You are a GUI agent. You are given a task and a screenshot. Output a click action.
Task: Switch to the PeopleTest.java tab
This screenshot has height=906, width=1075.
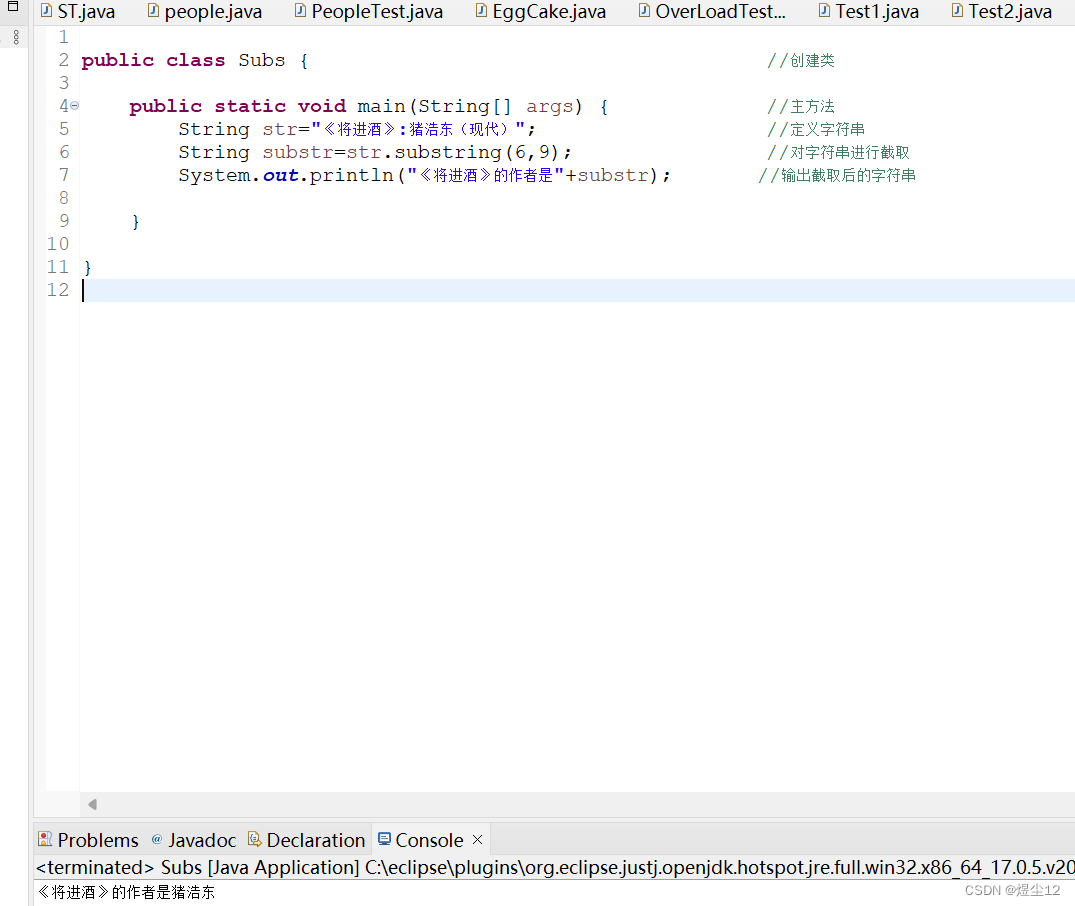click(x=368, y=11)
